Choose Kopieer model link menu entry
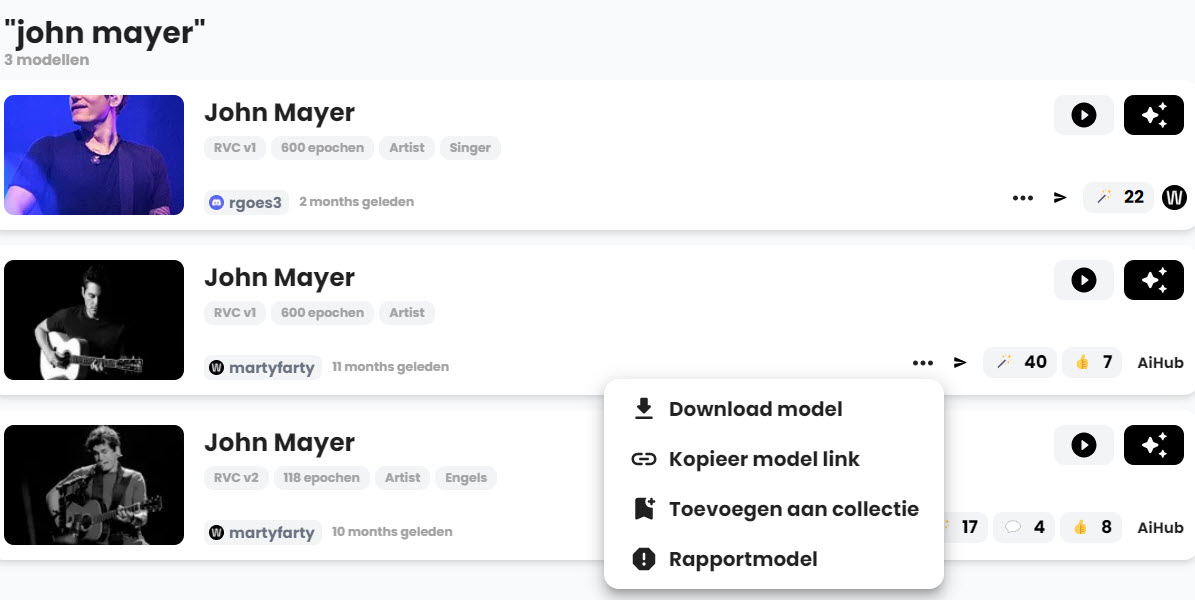Screen dimensions: 1195x600 click(x=764, y=459)
